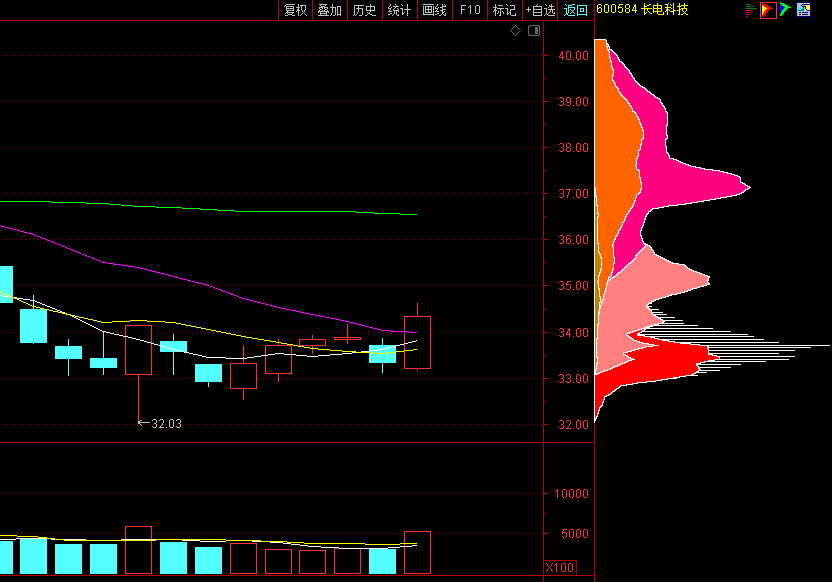
Task: Open the blue settings panel icon
Action: pyautogui.click(x=803, y=10)
